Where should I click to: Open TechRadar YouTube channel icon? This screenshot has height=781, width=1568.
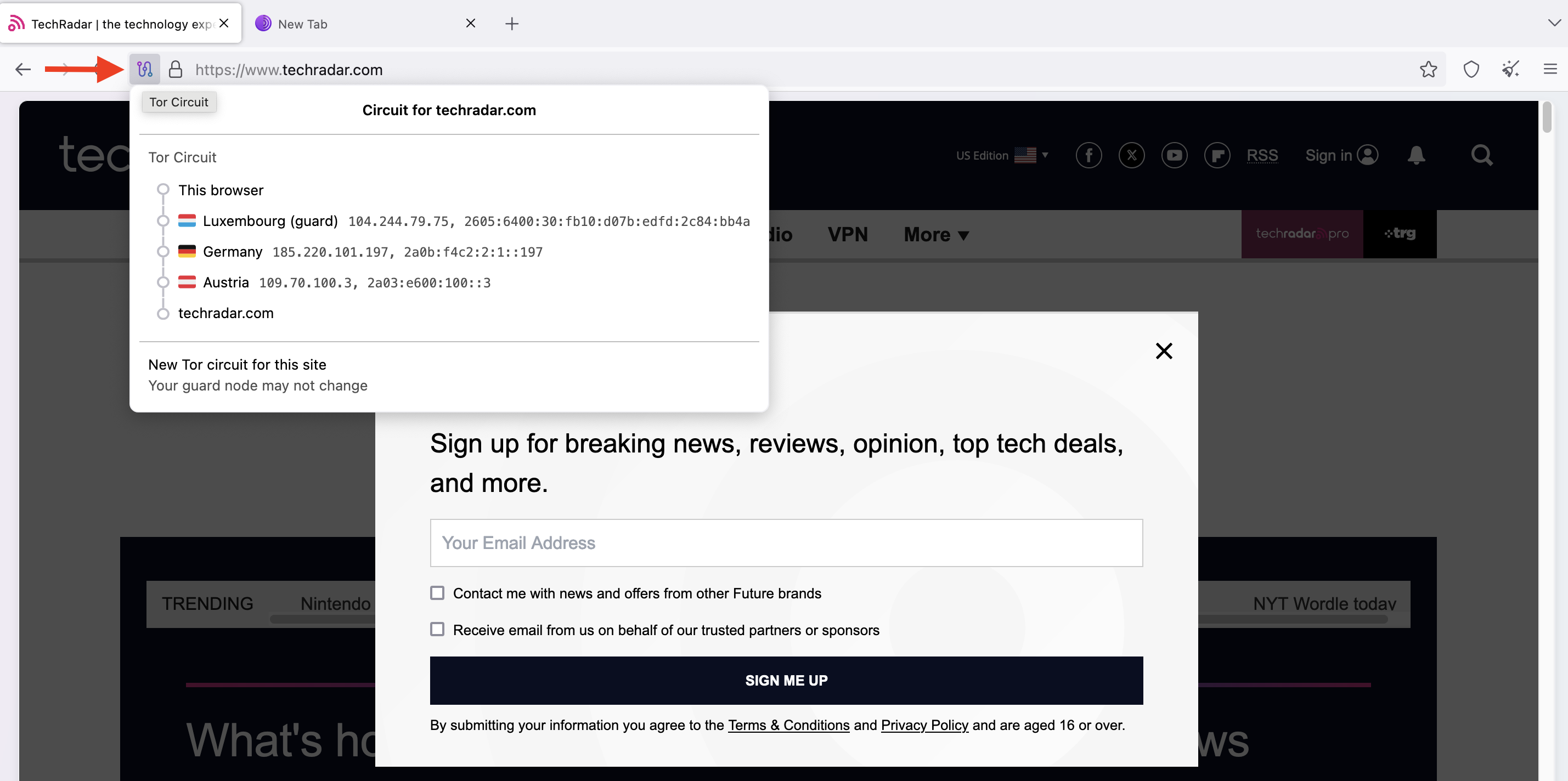1174,155
